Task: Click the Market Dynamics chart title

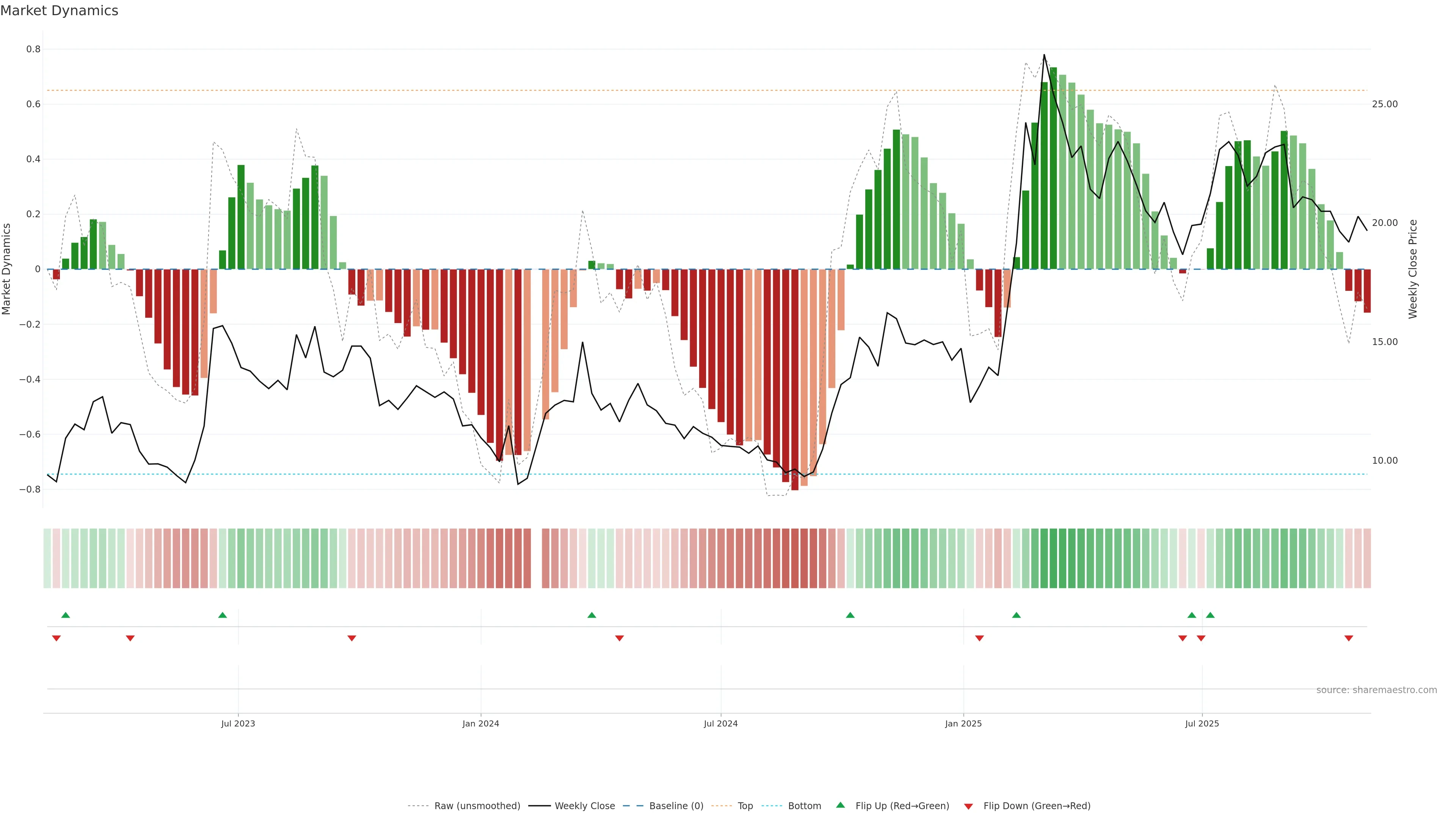Action: tap(60, 11)
